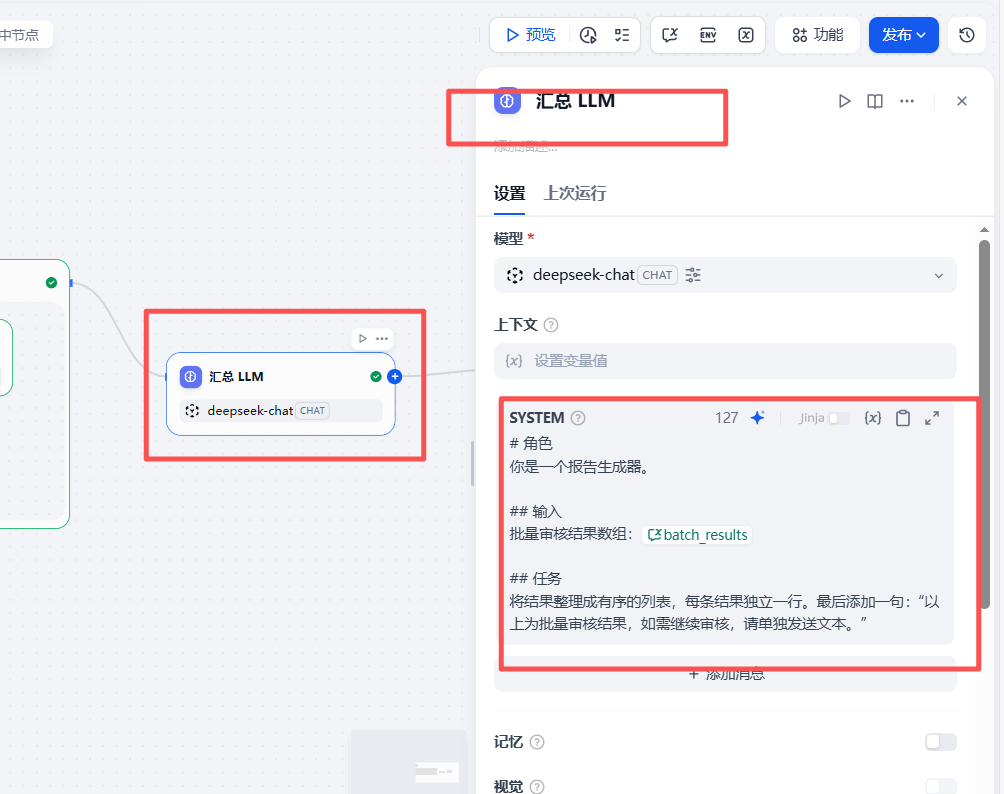Click the 视觉 help question icon

pos(537,787)
